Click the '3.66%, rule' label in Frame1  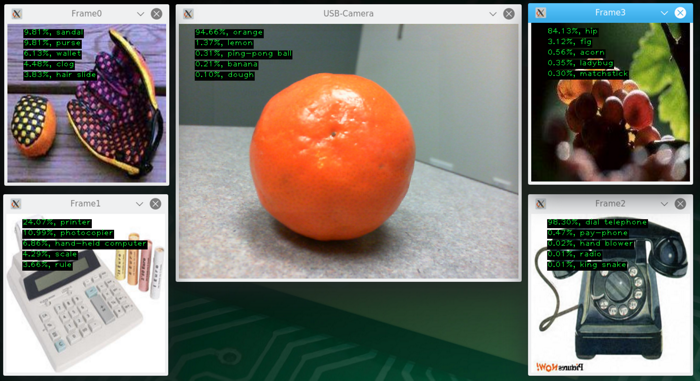click(47, 265)
